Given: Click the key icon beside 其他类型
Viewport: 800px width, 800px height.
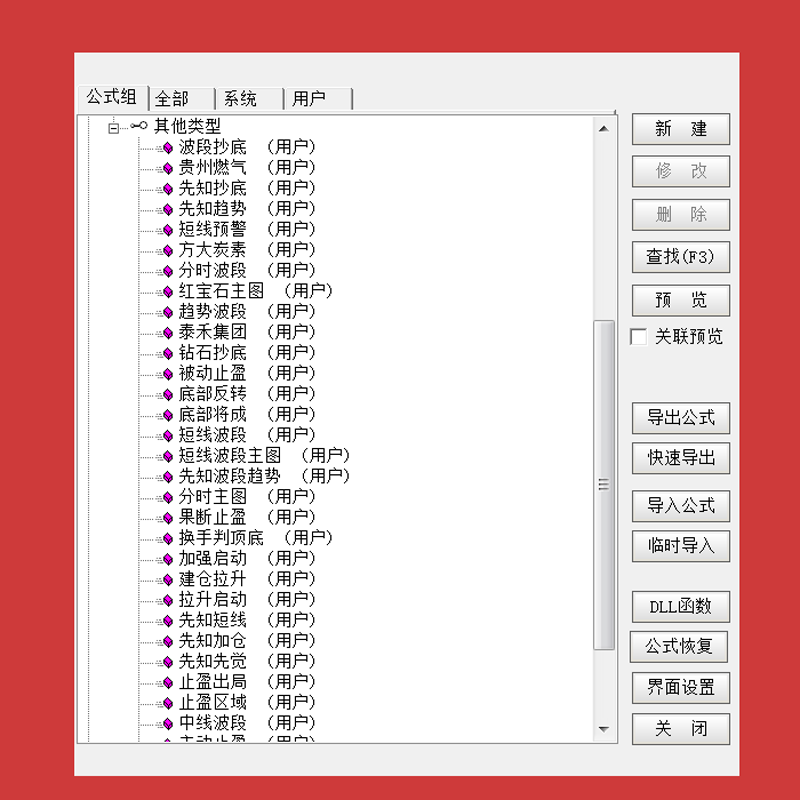Looking at the screenshot, I should pos(139,126).
